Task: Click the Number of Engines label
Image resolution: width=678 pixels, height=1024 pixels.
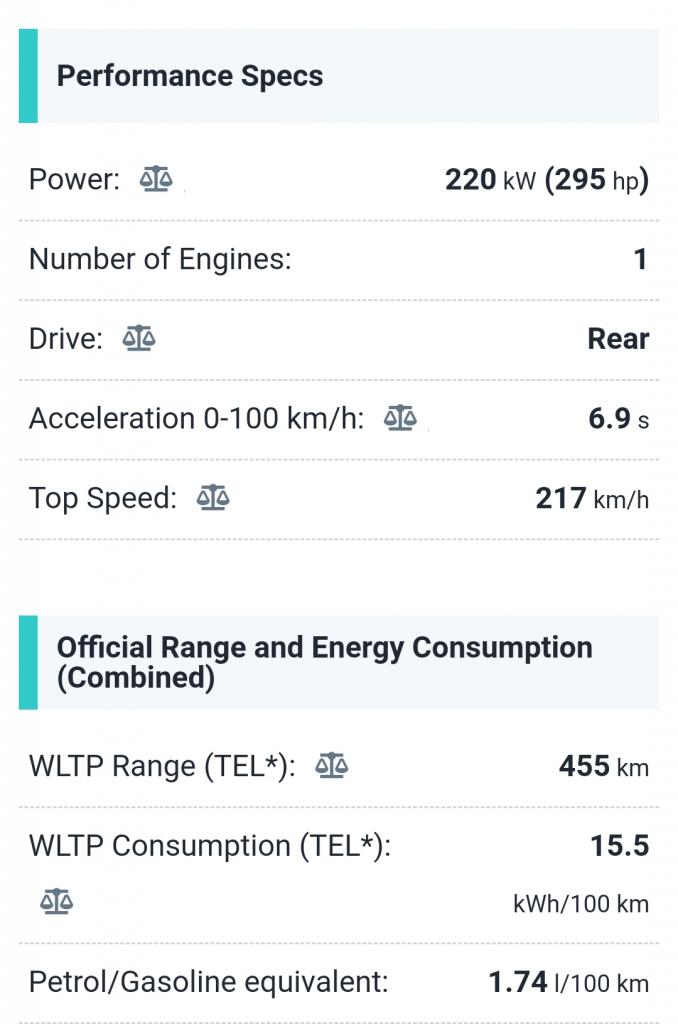Action: (x=160, y=260)
